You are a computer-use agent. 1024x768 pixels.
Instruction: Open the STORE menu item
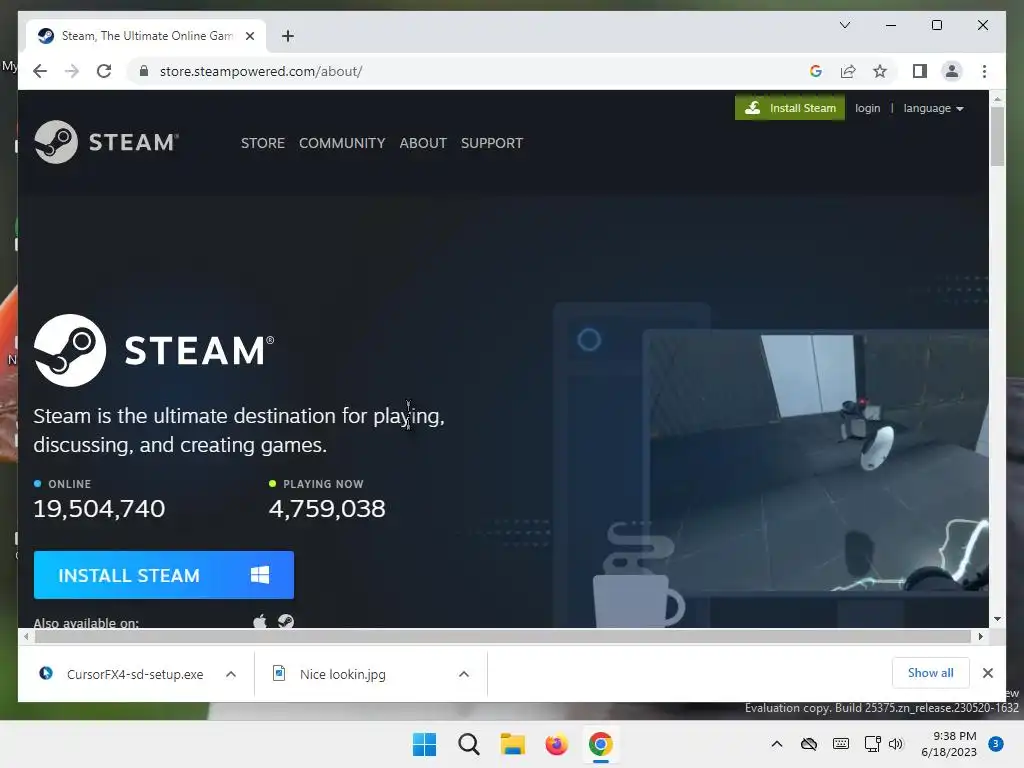263,143
